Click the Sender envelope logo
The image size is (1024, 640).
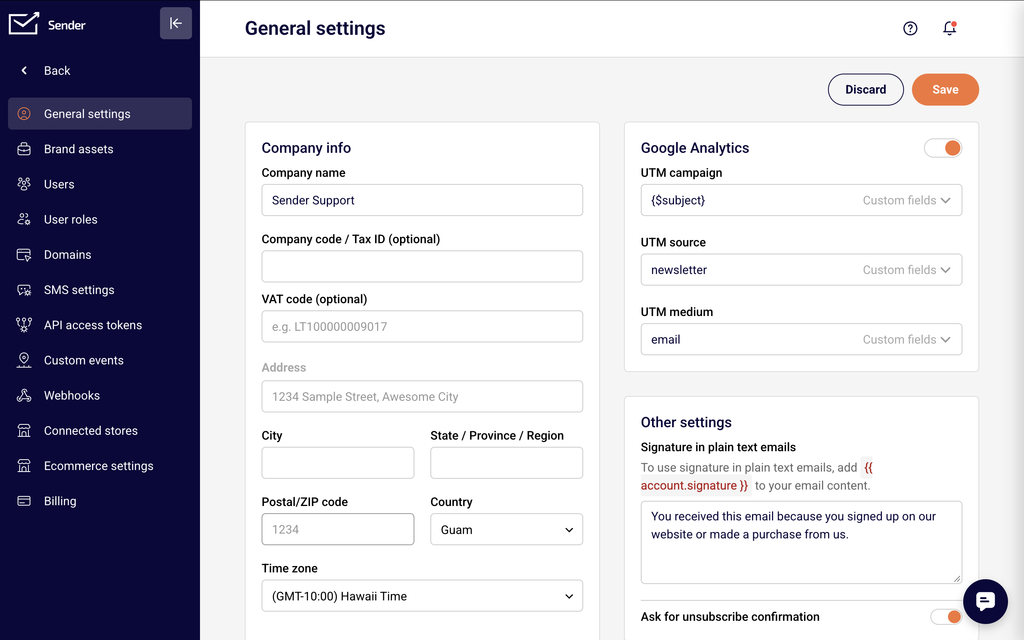[24, 24]
